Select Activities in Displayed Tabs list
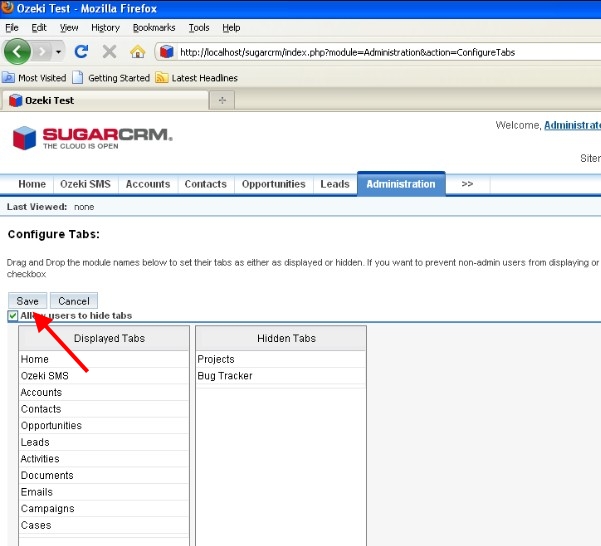 pos(104,459)
